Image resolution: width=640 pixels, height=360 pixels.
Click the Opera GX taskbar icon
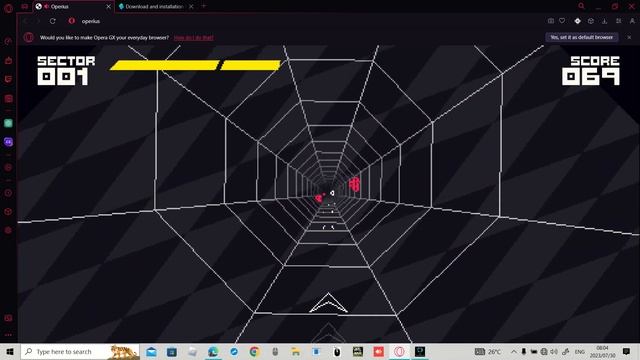coord(399,351)
